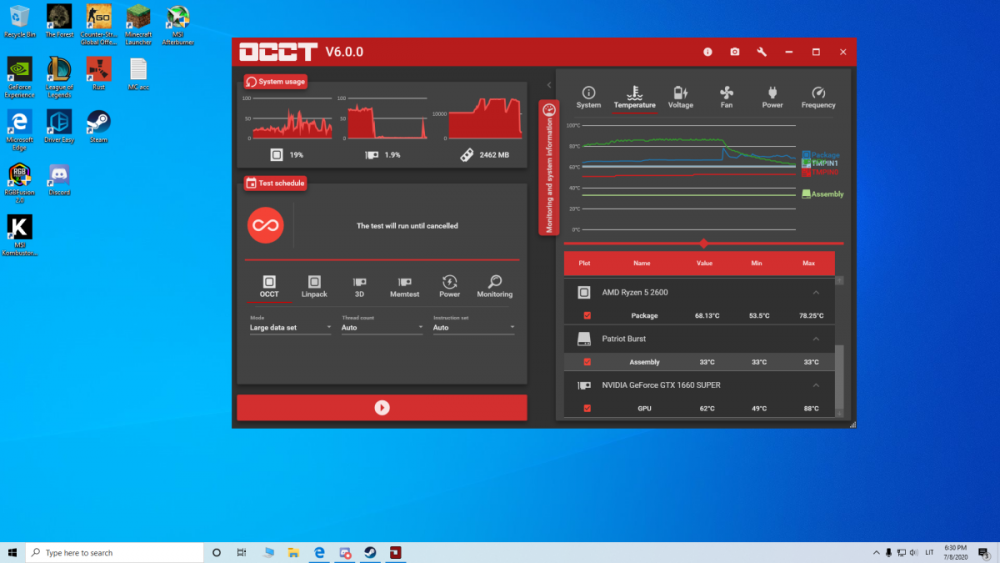Open the notification center icon

coord(984,553)
